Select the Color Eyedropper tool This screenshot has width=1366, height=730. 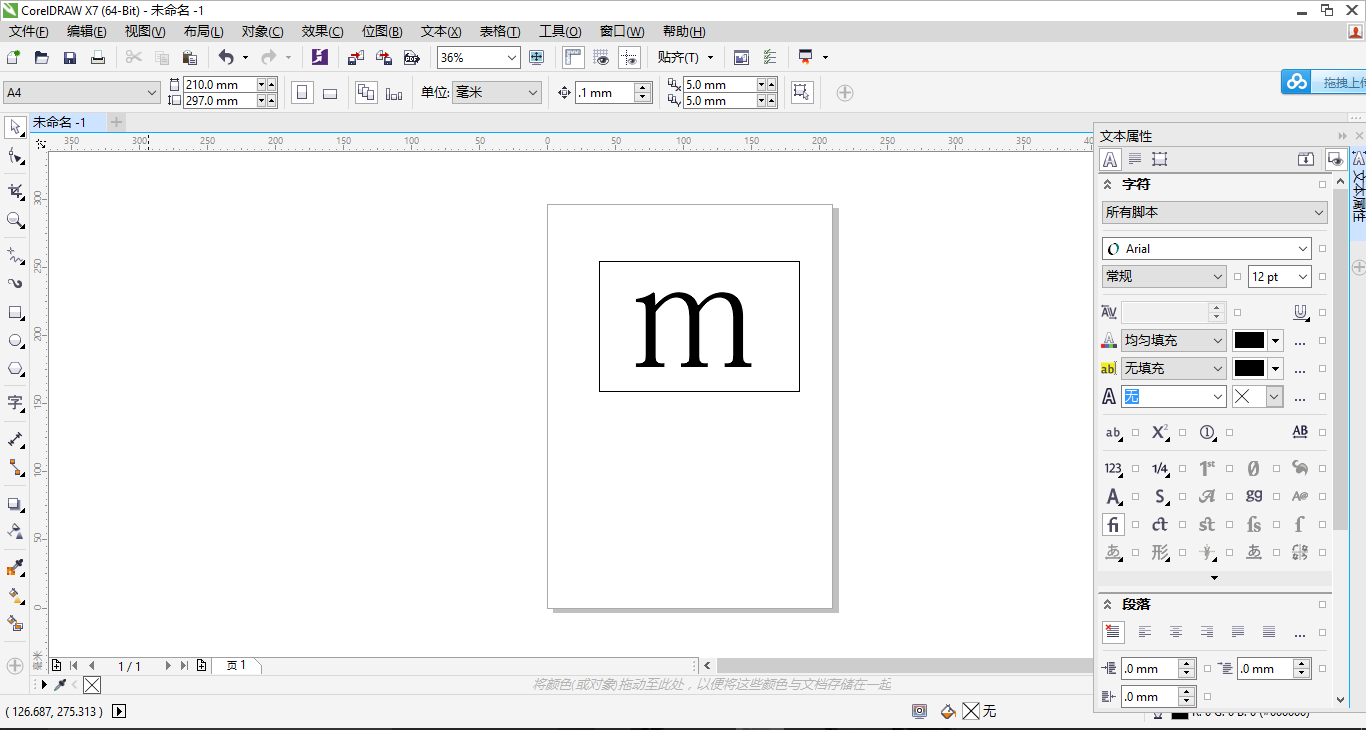pyautogui.click(x=15, y=568)
